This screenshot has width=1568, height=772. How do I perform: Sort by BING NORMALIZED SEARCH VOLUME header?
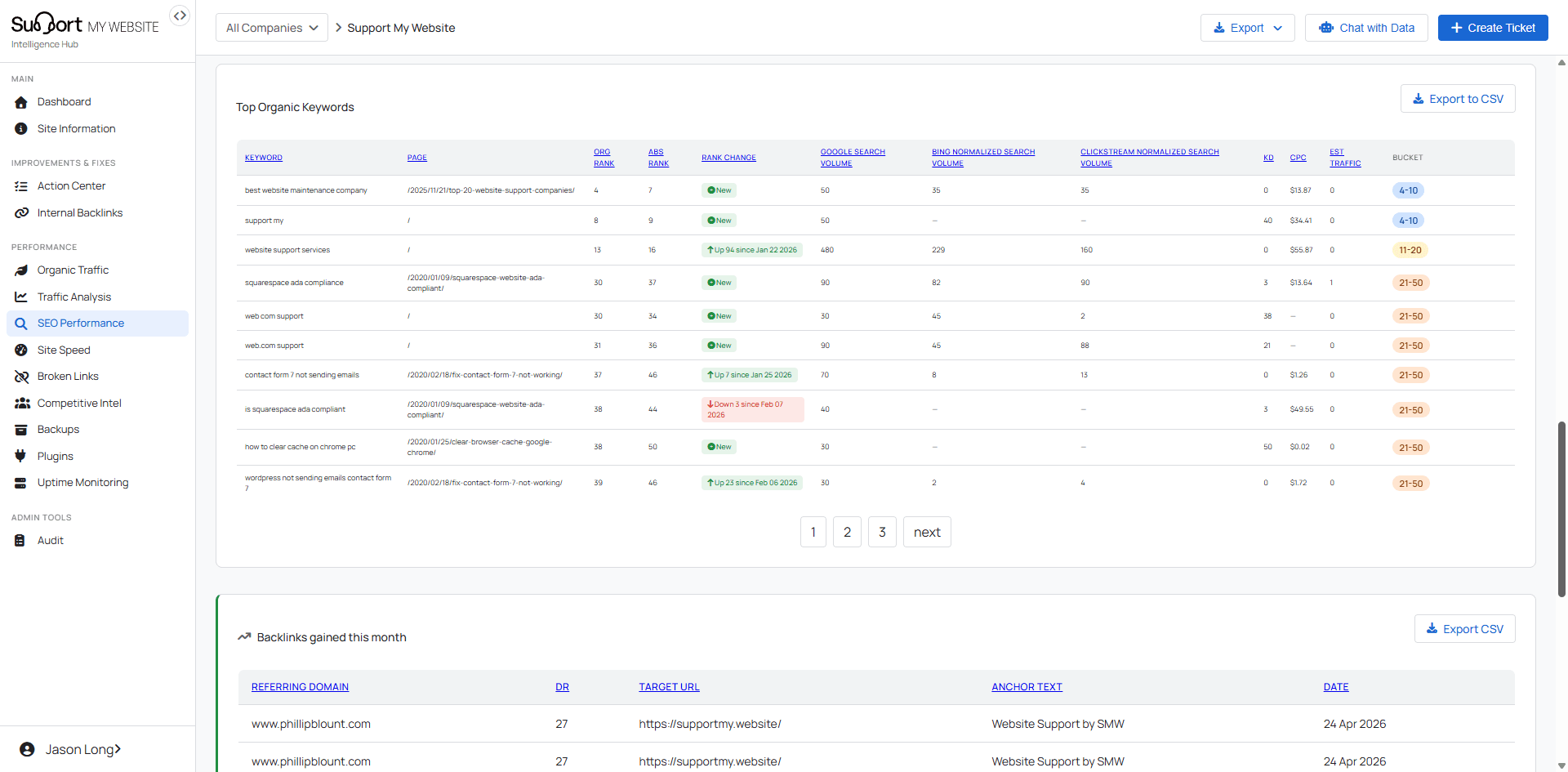click(x=983, y=158)
